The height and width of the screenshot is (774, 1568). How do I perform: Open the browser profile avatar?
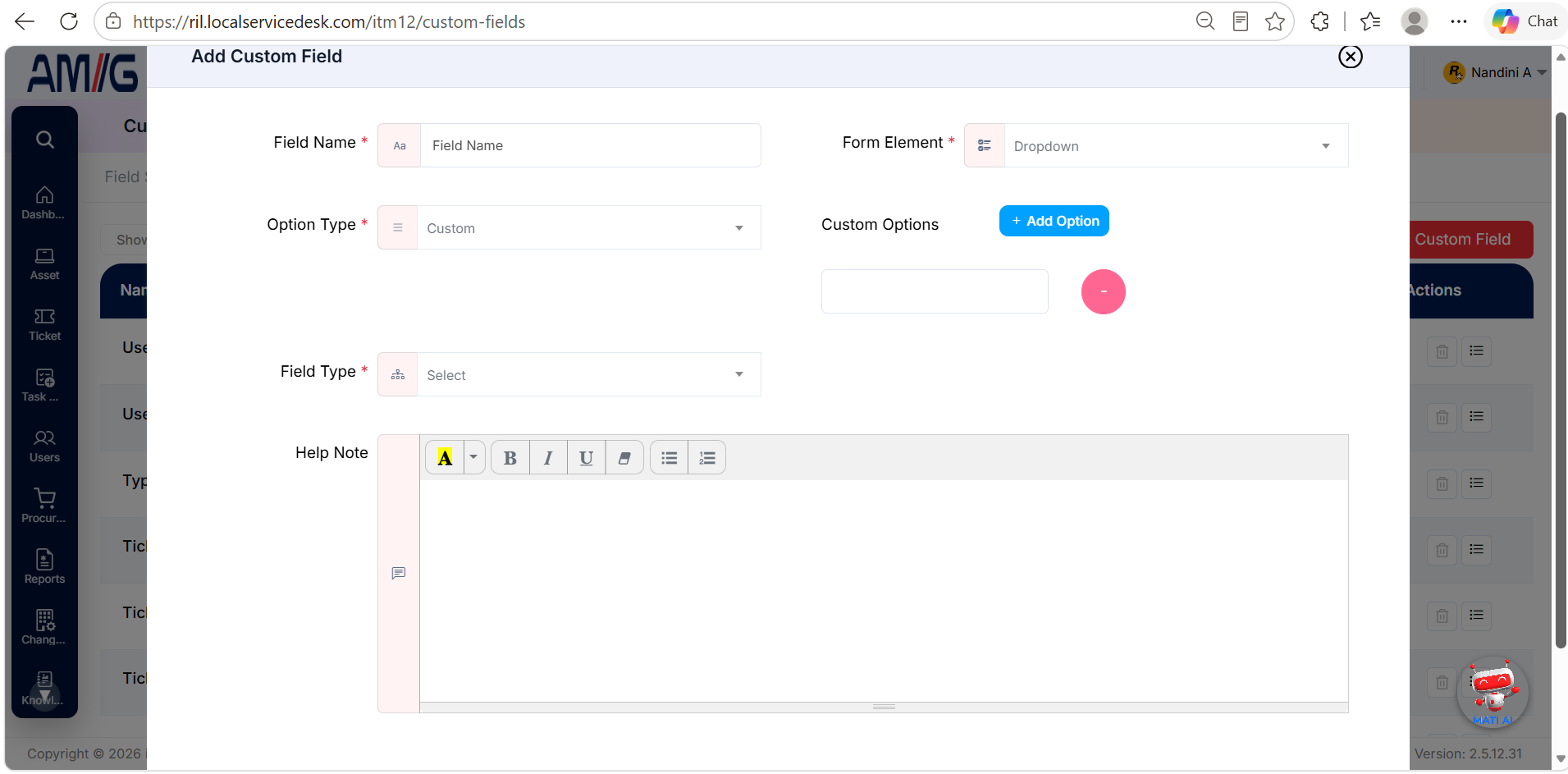1415,21
